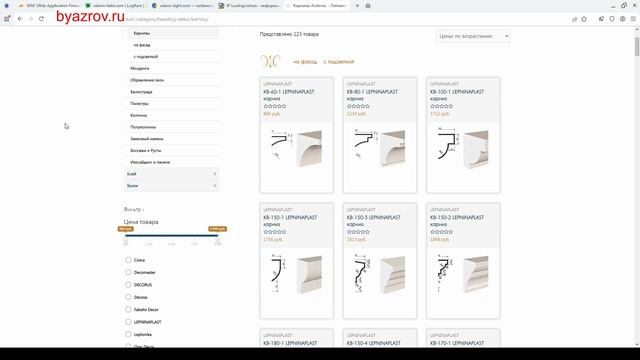
Task: Select the DECORUS brand filter
Action: [128, 284]
